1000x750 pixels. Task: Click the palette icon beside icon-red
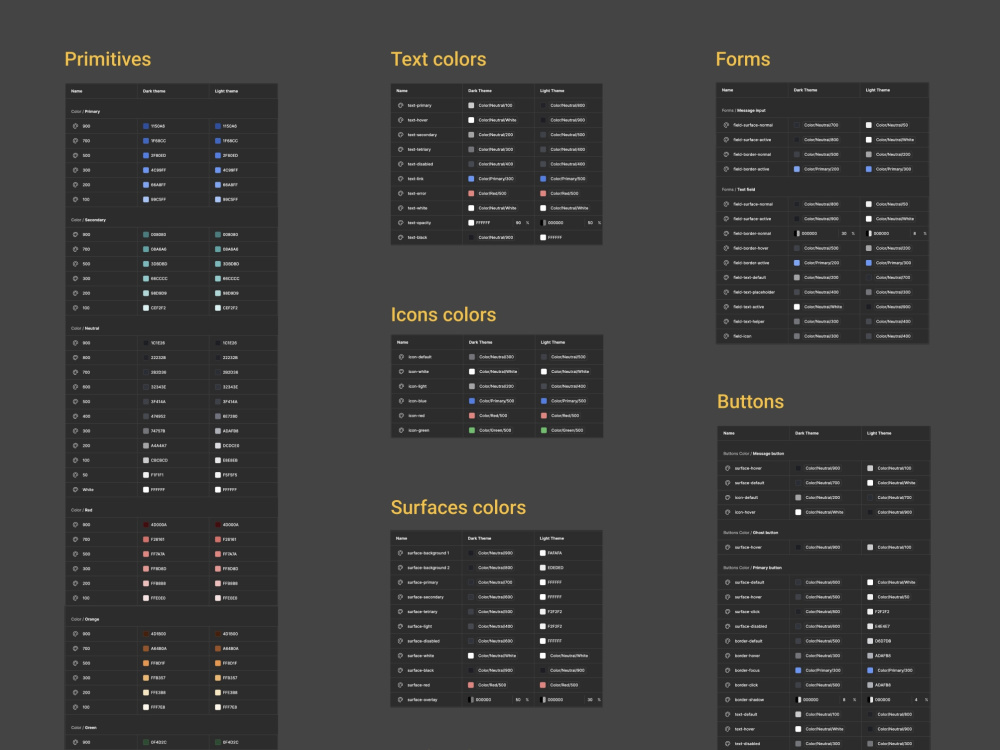click(401, 416)
